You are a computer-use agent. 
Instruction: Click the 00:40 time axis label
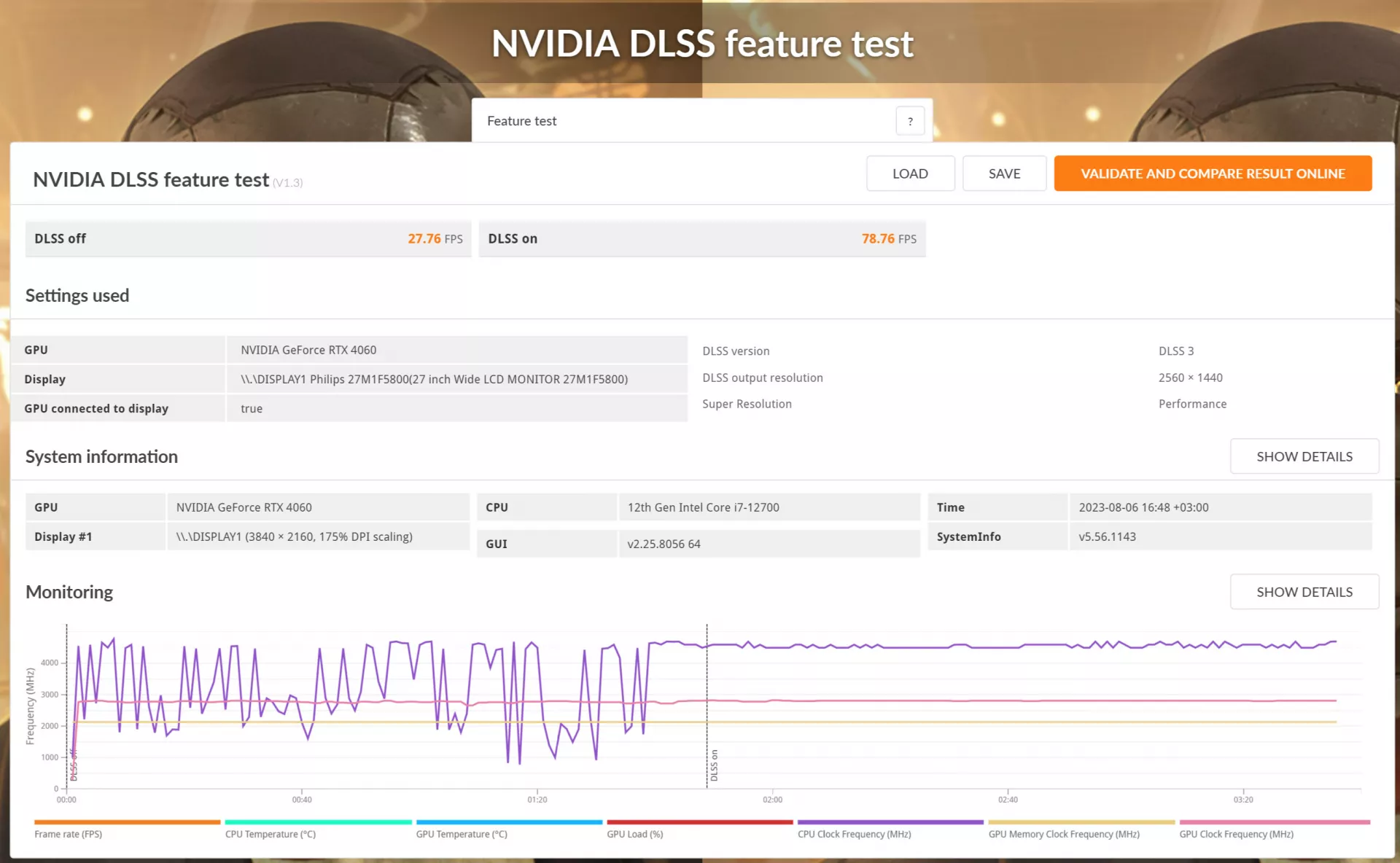pyautogui.click(x=302, y=800)
